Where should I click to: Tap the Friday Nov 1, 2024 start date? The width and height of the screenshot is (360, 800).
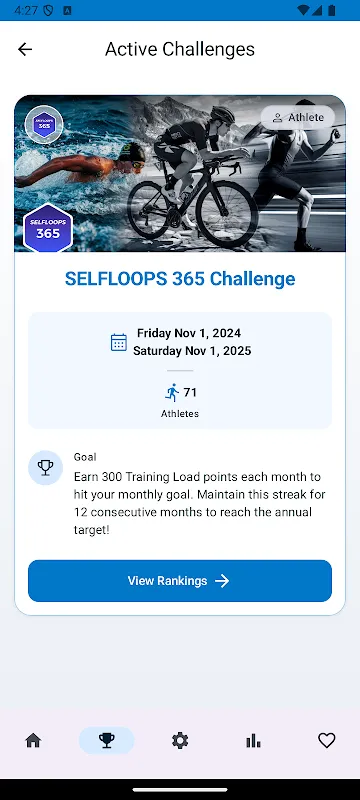189,333
